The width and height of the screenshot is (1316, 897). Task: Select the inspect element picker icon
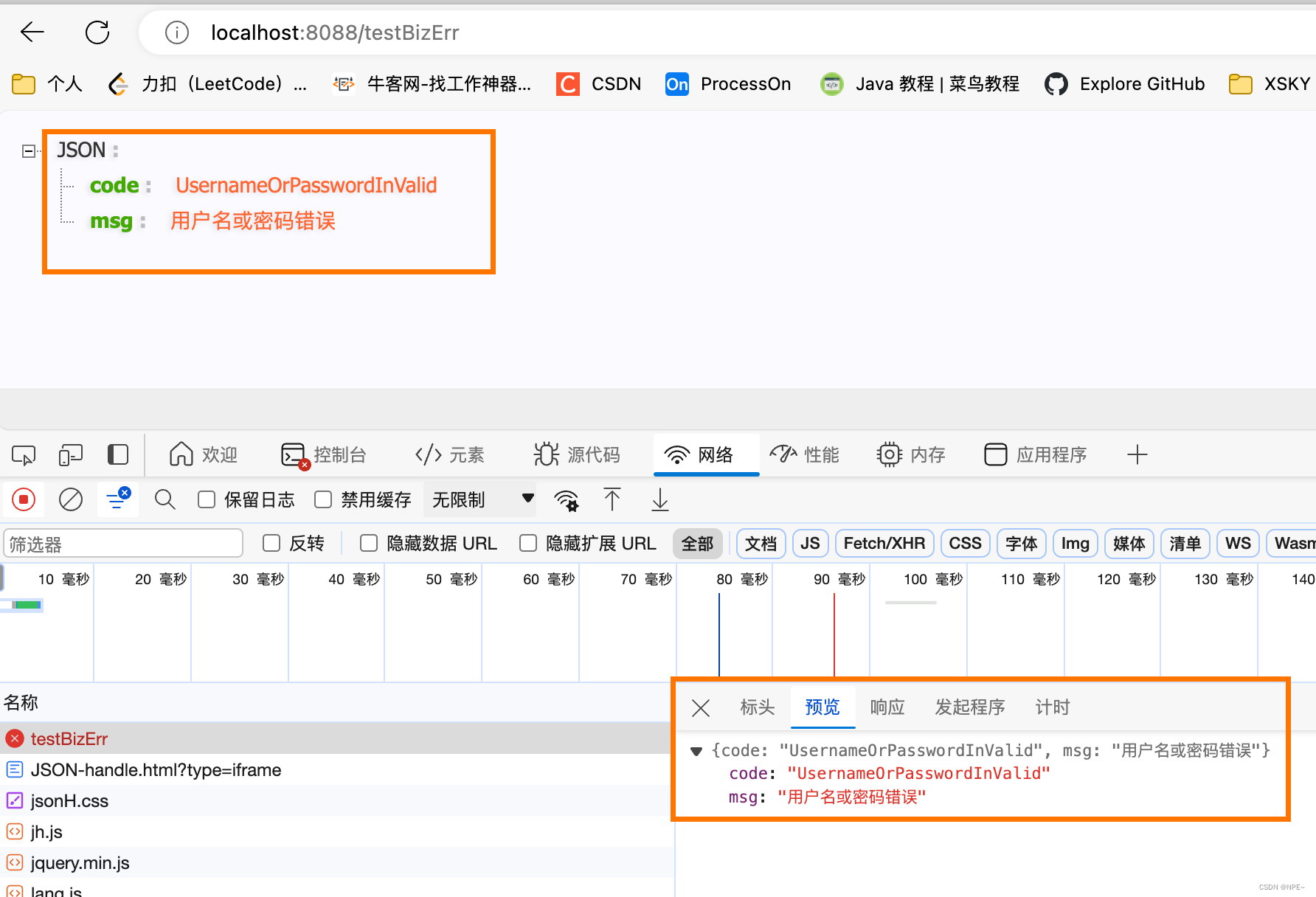[x=24, y=455]
